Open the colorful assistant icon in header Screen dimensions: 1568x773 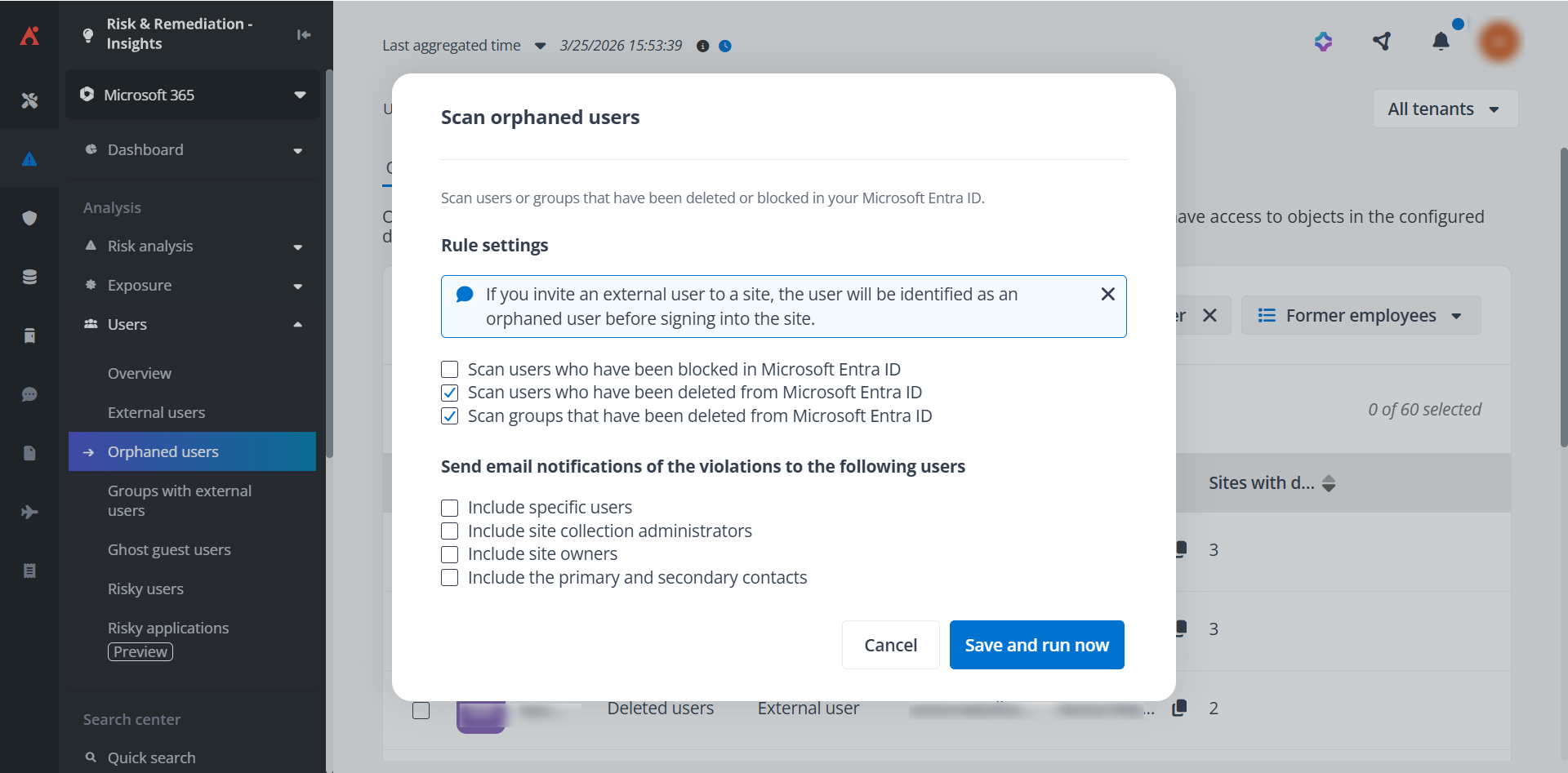point(1324,41)
